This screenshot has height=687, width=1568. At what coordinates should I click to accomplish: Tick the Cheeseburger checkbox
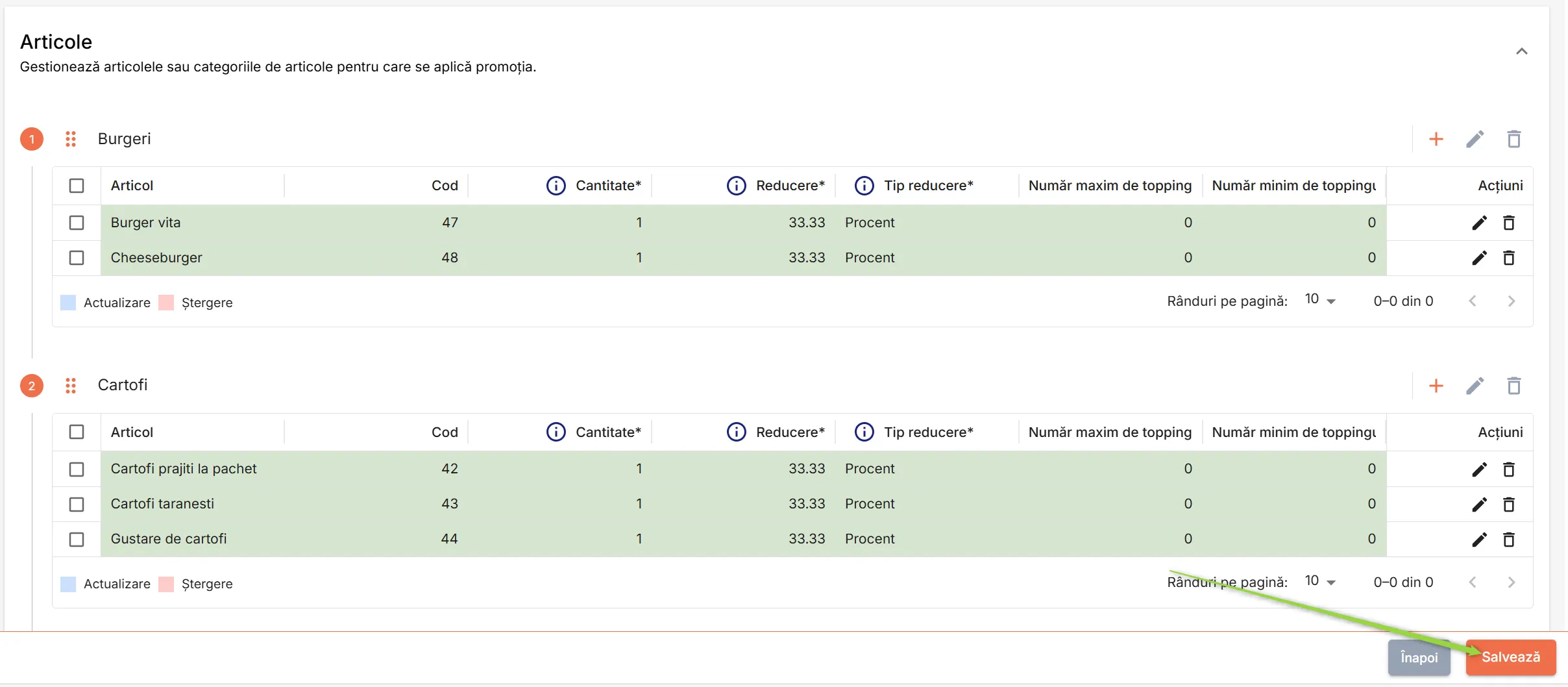click(77, 258)
